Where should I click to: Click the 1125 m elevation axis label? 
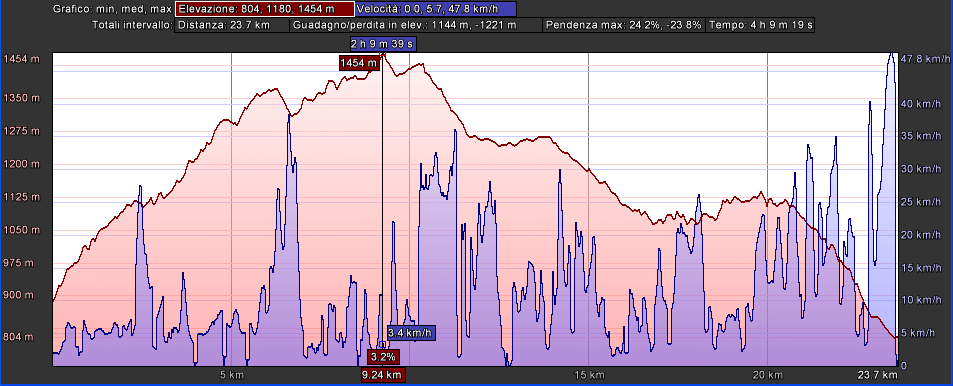pyautogui.click(x=21, y=196)
